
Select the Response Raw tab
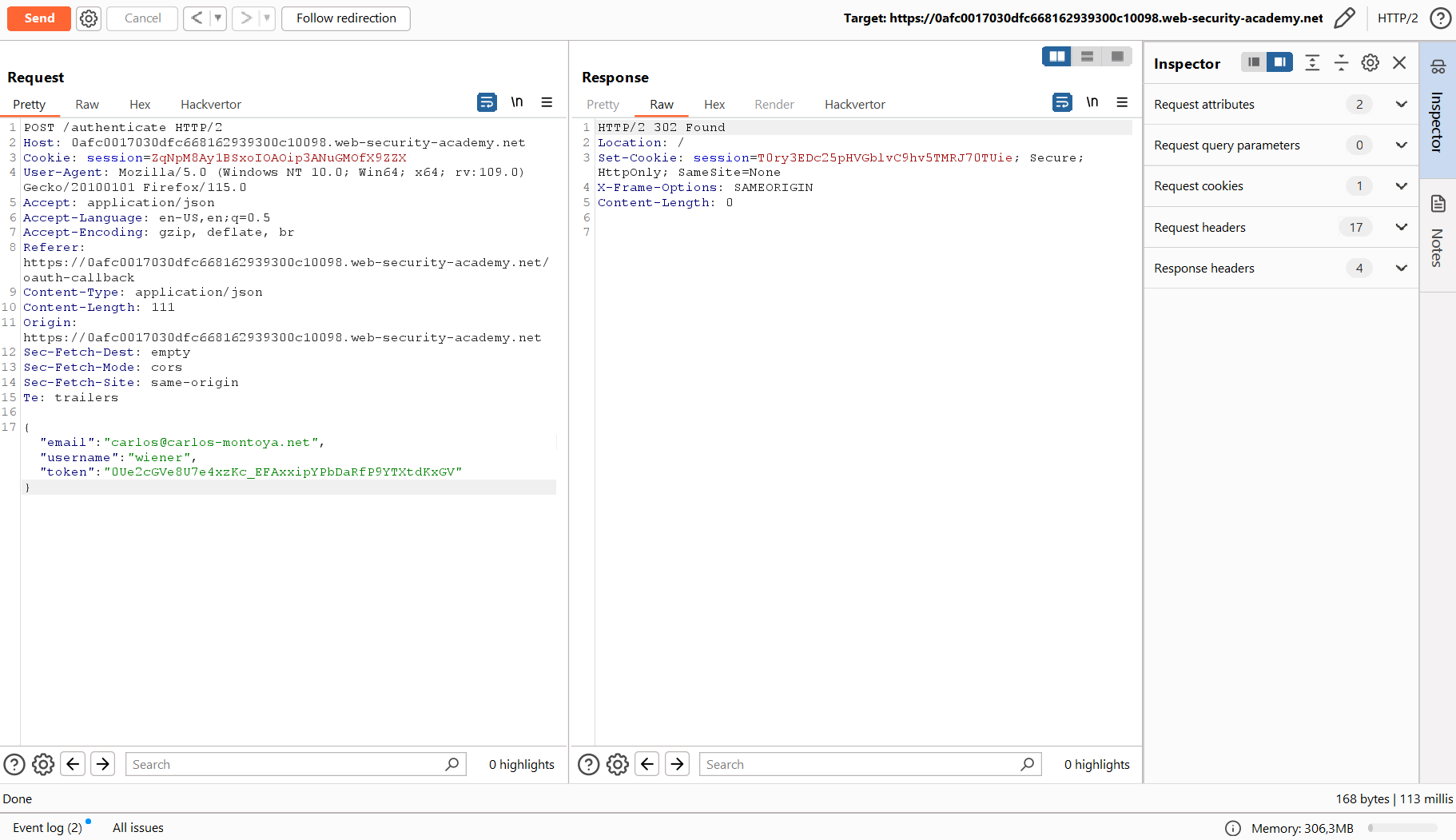pyautogui.click(x=662, y=105)
